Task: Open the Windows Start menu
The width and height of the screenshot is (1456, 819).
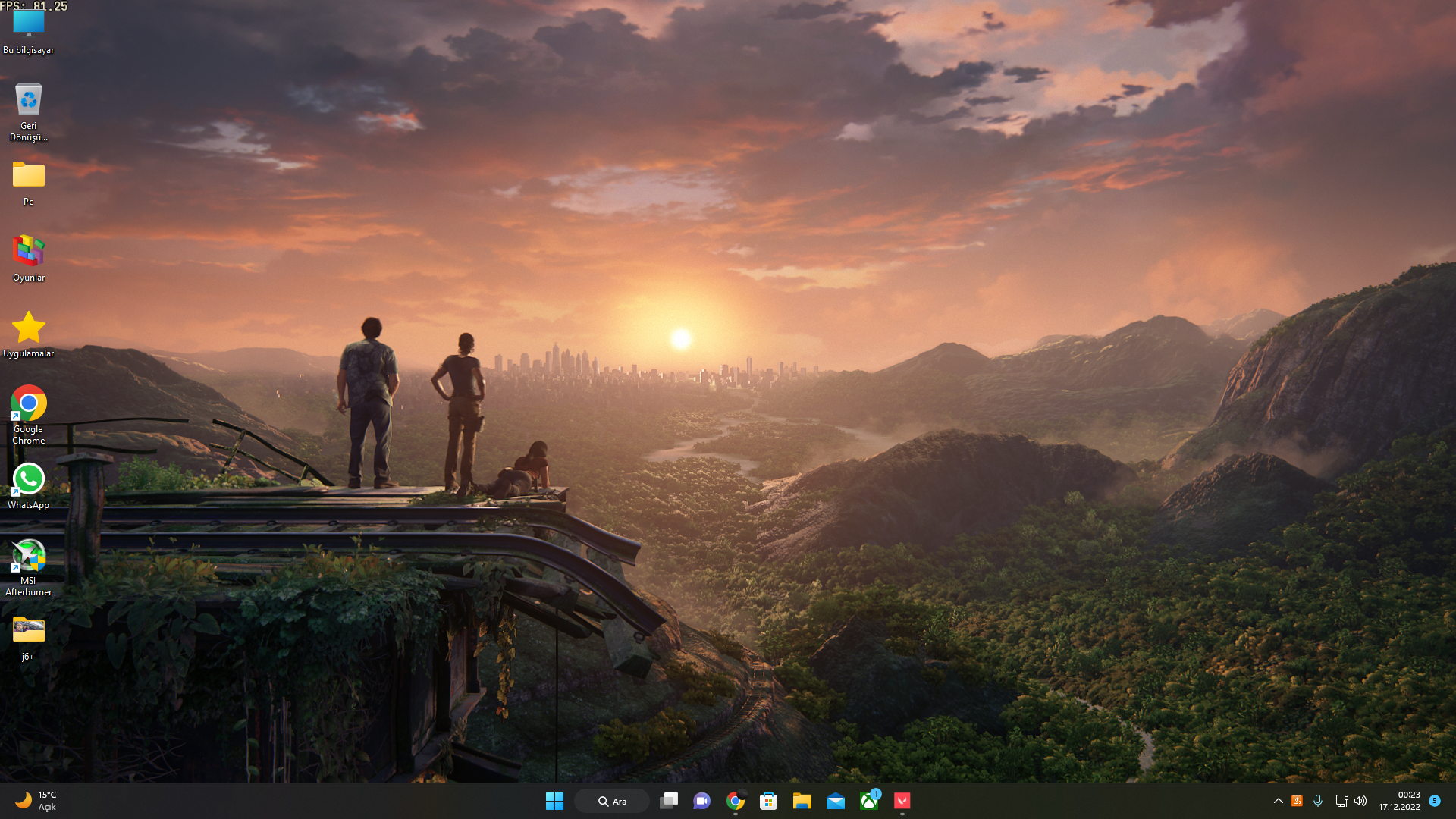Action: click(554, 801)
